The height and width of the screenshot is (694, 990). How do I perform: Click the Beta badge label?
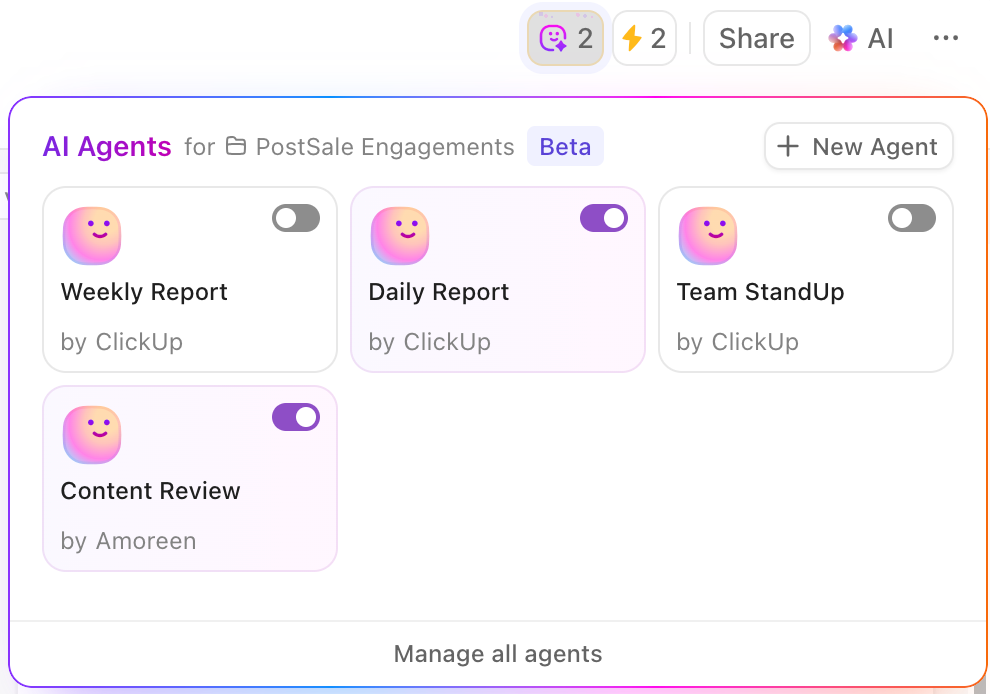tap(565, 147)
